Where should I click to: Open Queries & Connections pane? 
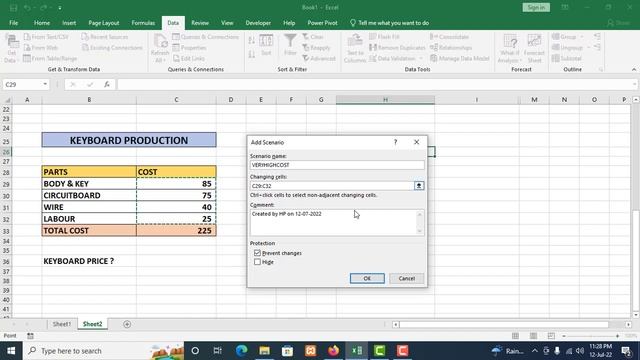pyautogui.click(x=205, y=37)
